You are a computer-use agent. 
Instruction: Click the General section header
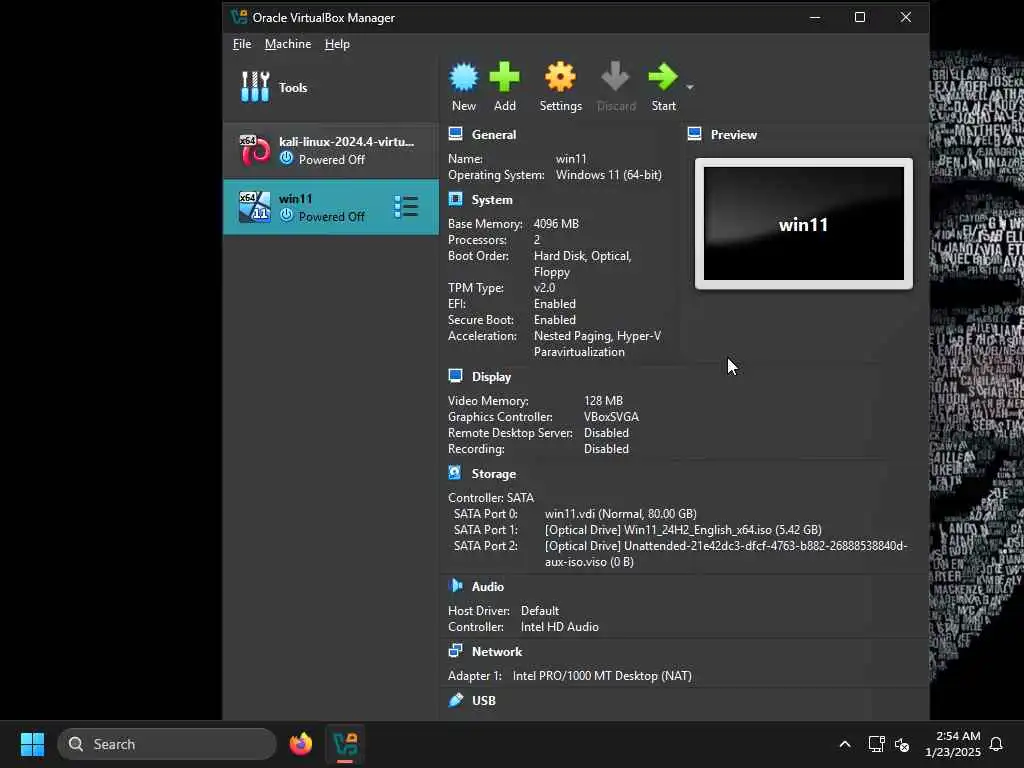[494, 135]
